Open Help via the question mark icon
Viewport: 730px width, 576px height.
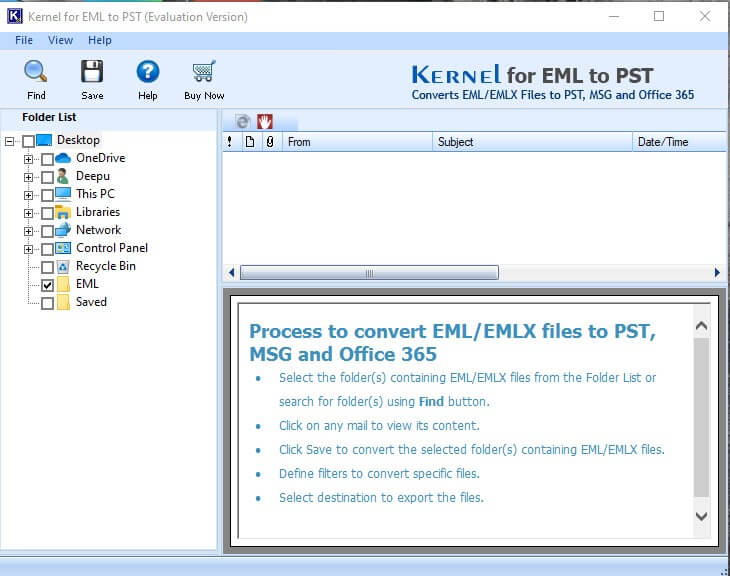[148, 72]
